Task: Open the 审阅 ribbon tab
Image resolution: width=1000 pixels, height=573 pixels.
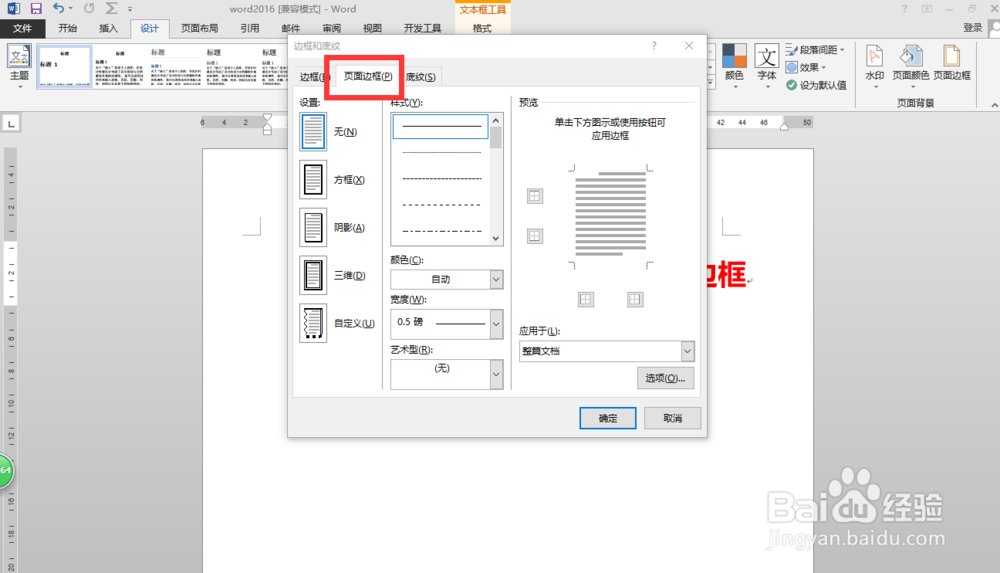Action: coord(332,28)
